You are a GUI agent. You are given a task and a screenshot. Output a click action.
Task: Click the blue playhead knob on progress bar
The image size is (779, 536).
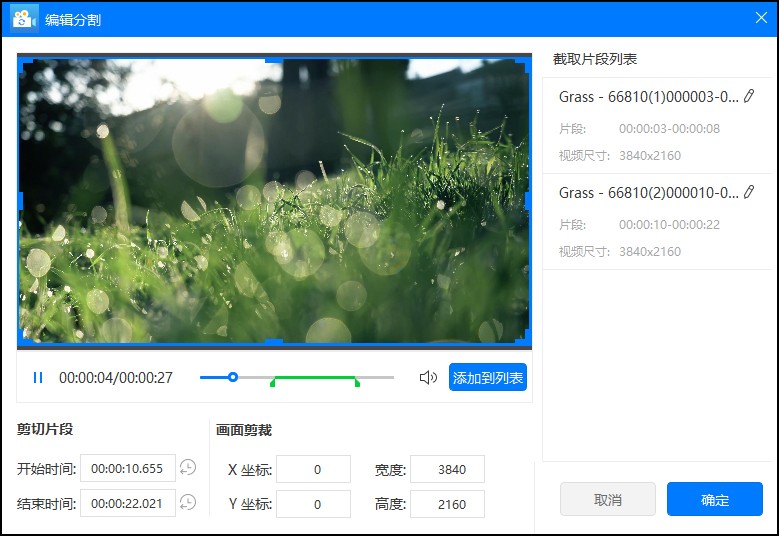[x=233, y=377]
